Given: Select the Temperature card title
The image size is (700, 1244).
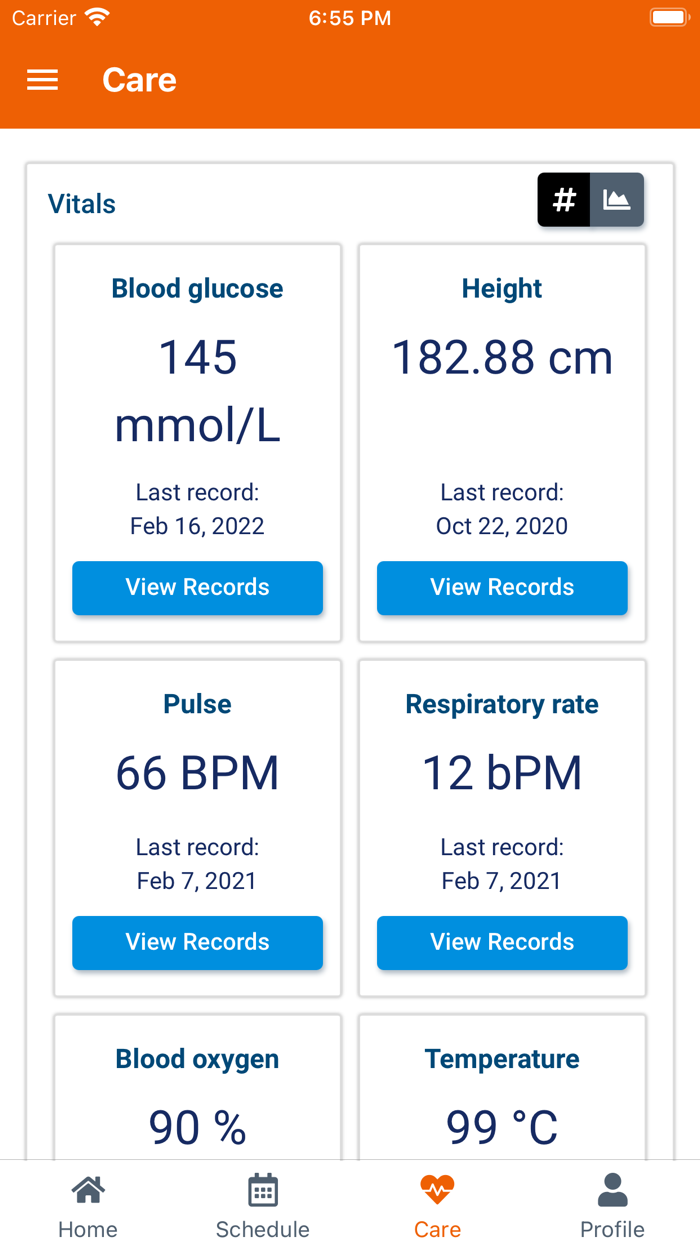Looking at the screenshot, I should [502, 1059].
